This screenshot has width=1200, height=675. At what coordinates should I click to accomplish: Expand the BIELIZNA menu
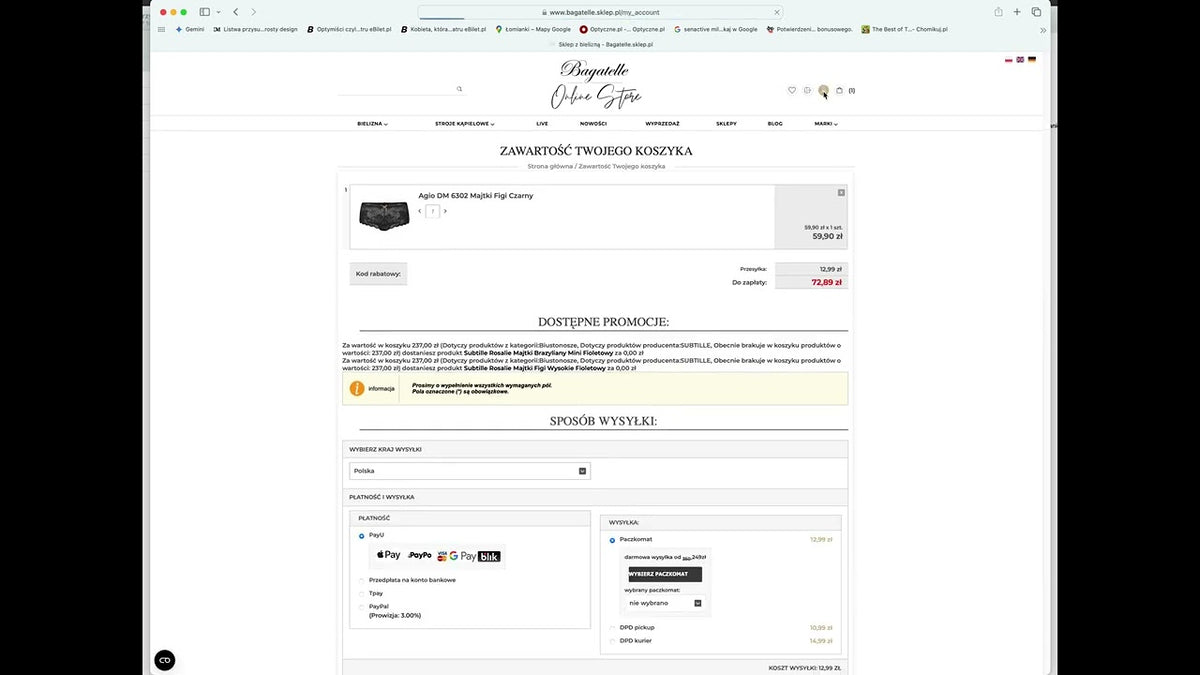372,124
